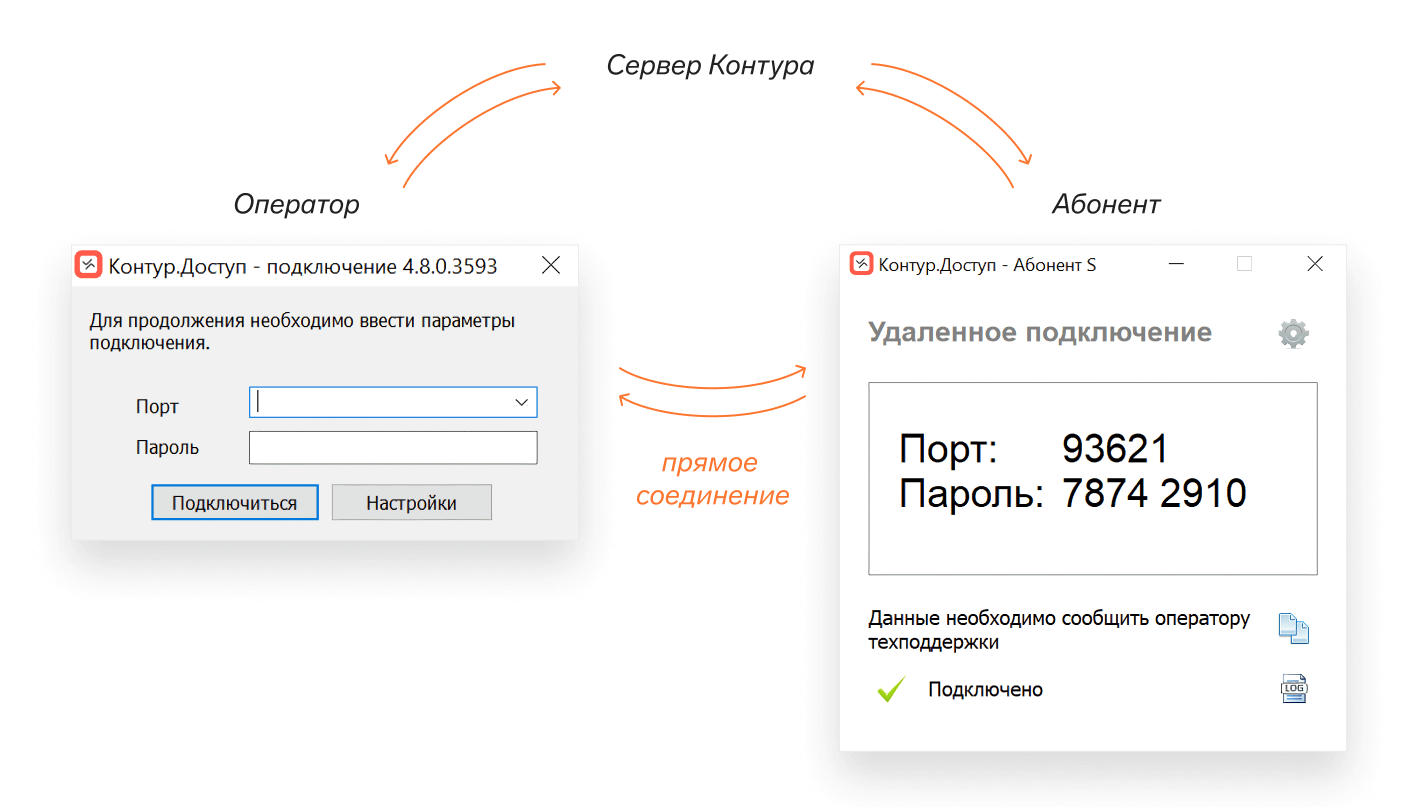Viewport: 1418px width, 808px height.
Task: Open Настройки button in the connection dialog
Action: coord(412,502)
